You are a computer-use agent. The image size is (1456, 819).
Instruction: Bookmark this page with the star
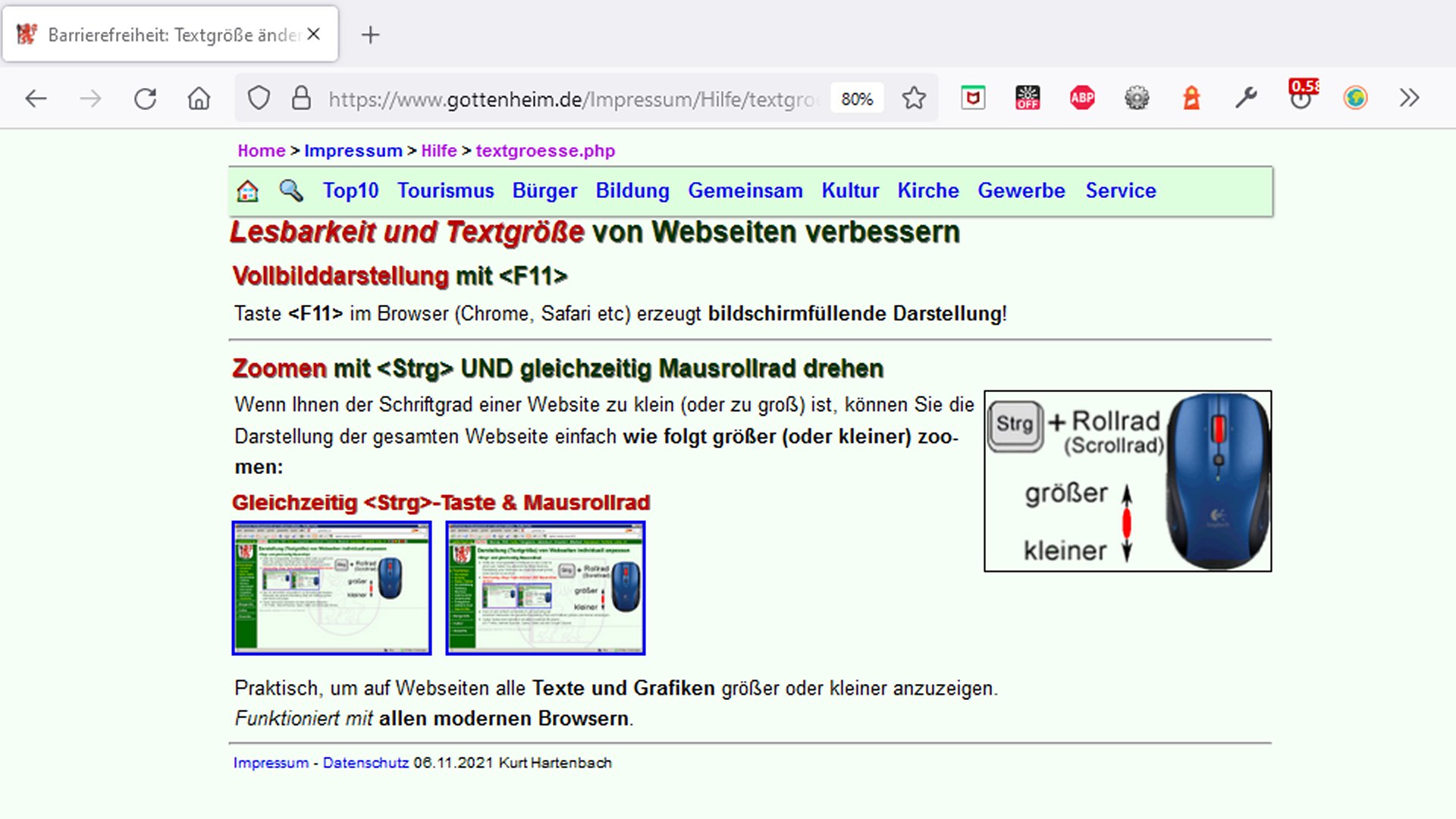(914, 99)
